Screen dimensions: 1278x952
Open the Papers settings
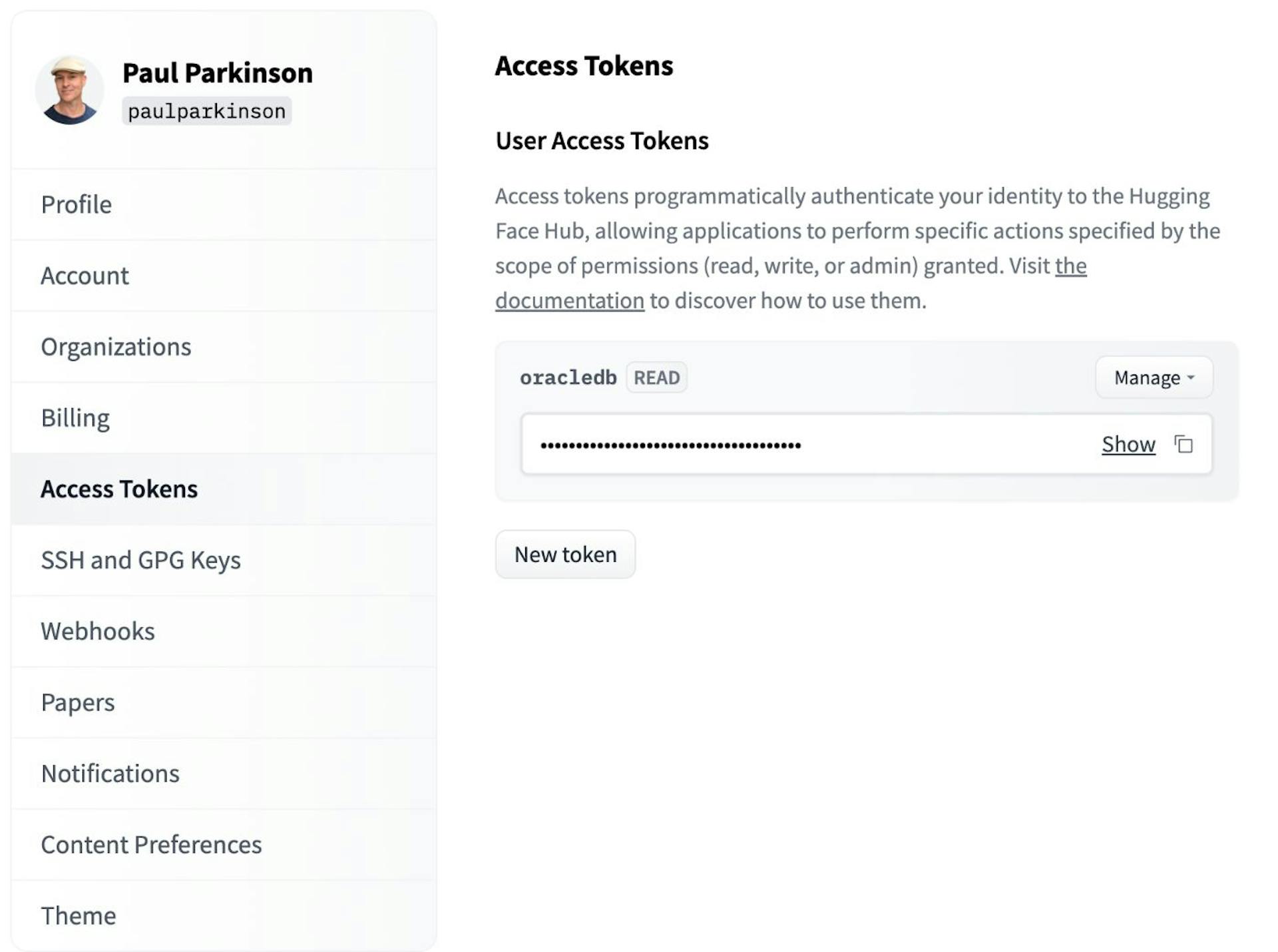[x=78, y=702]
